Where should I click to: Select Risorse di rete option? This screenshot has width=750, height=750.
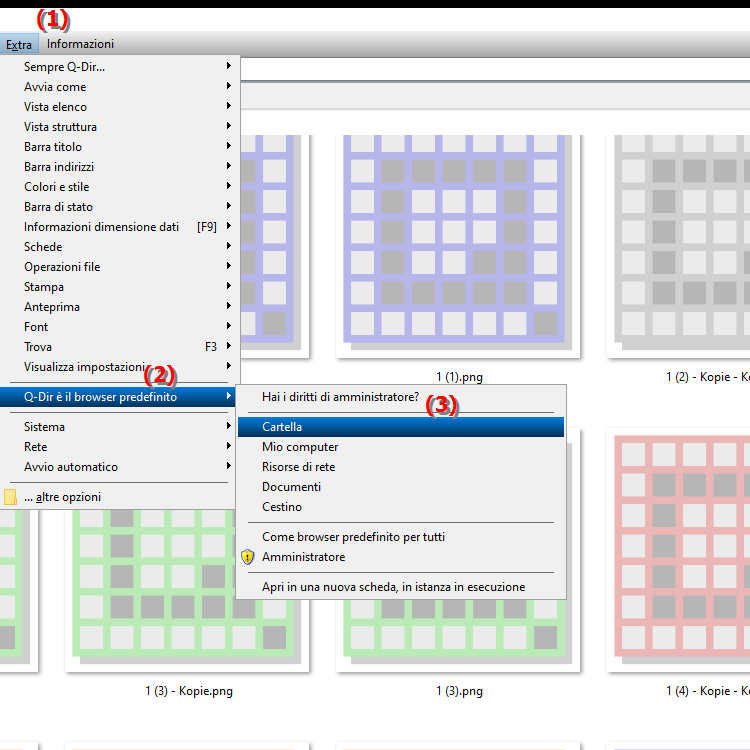[401, 467]
